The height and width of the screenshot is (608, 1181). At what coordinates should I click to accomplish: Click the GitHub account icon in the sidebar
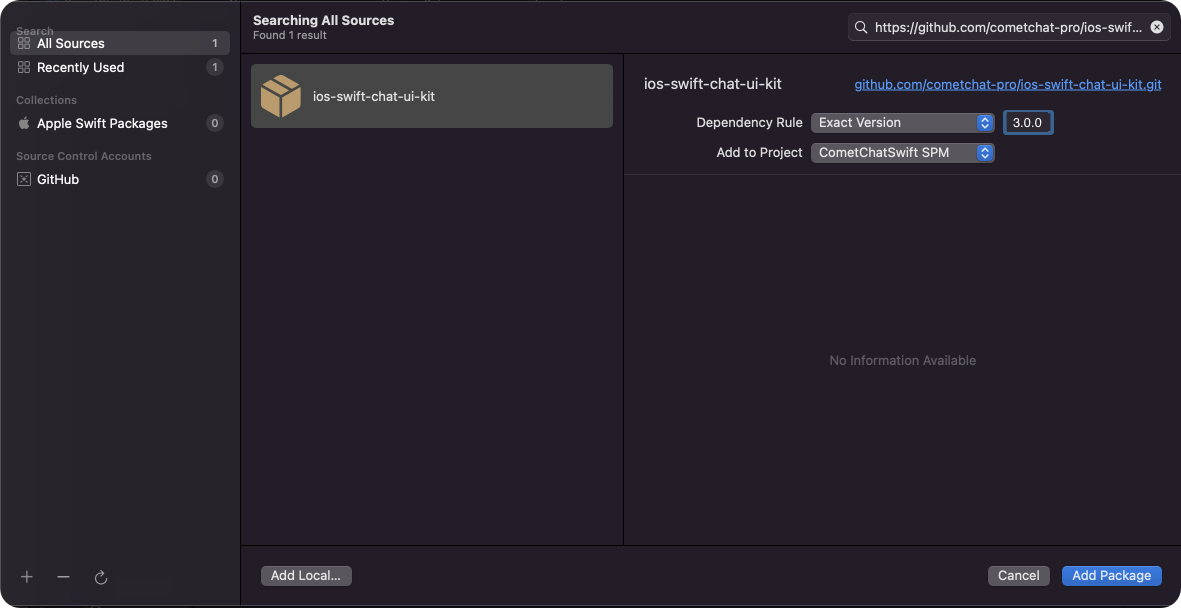24,179
